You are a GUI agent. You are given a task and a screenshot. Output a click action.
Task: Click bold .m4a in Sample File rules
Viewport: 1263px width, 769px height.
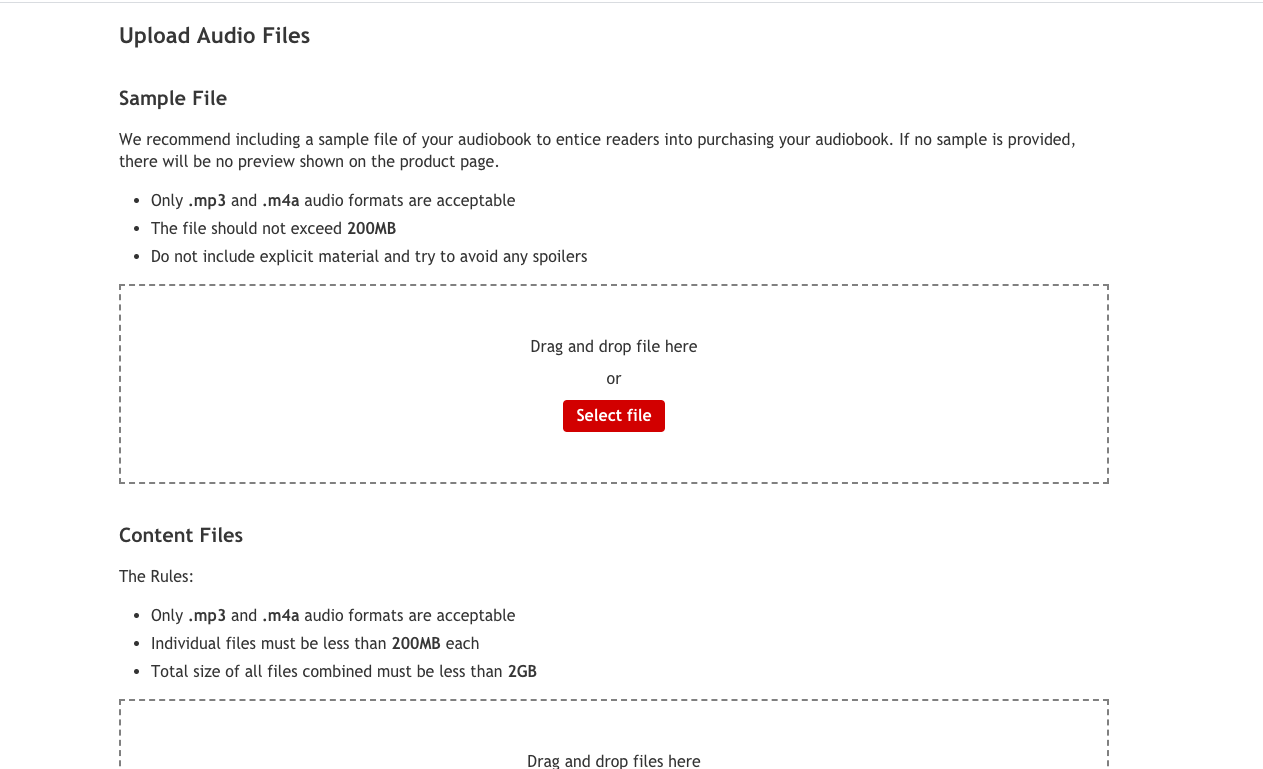pos(280,200)
